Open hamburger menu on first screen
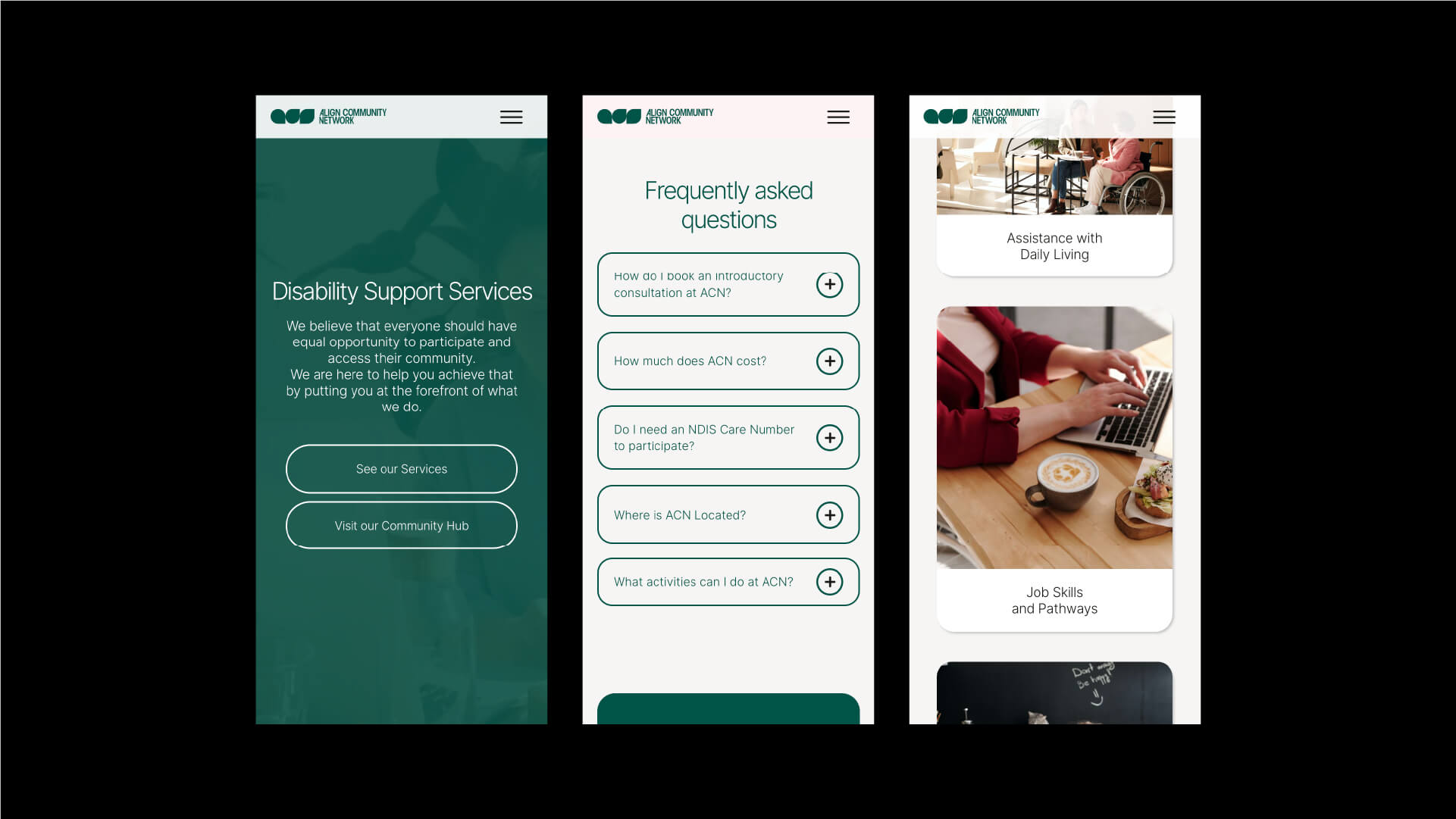Image resolution: width=1456 pixels, height=819 pixels. coord(511,116)
